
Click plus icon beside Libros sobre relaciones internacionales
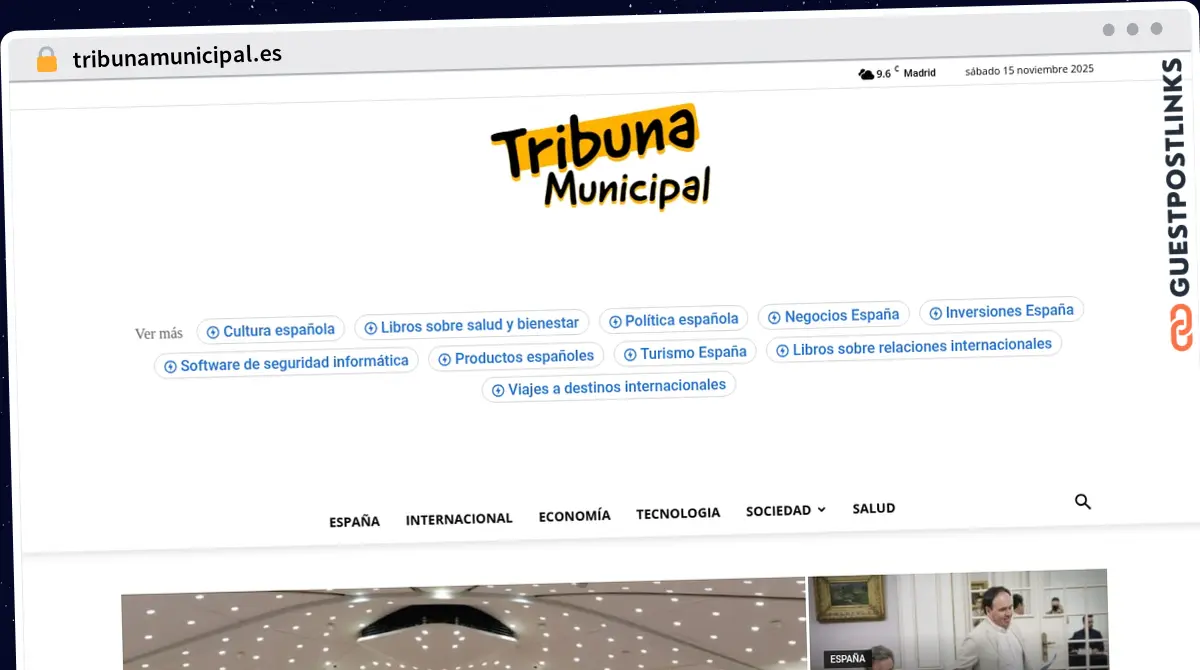782,351
